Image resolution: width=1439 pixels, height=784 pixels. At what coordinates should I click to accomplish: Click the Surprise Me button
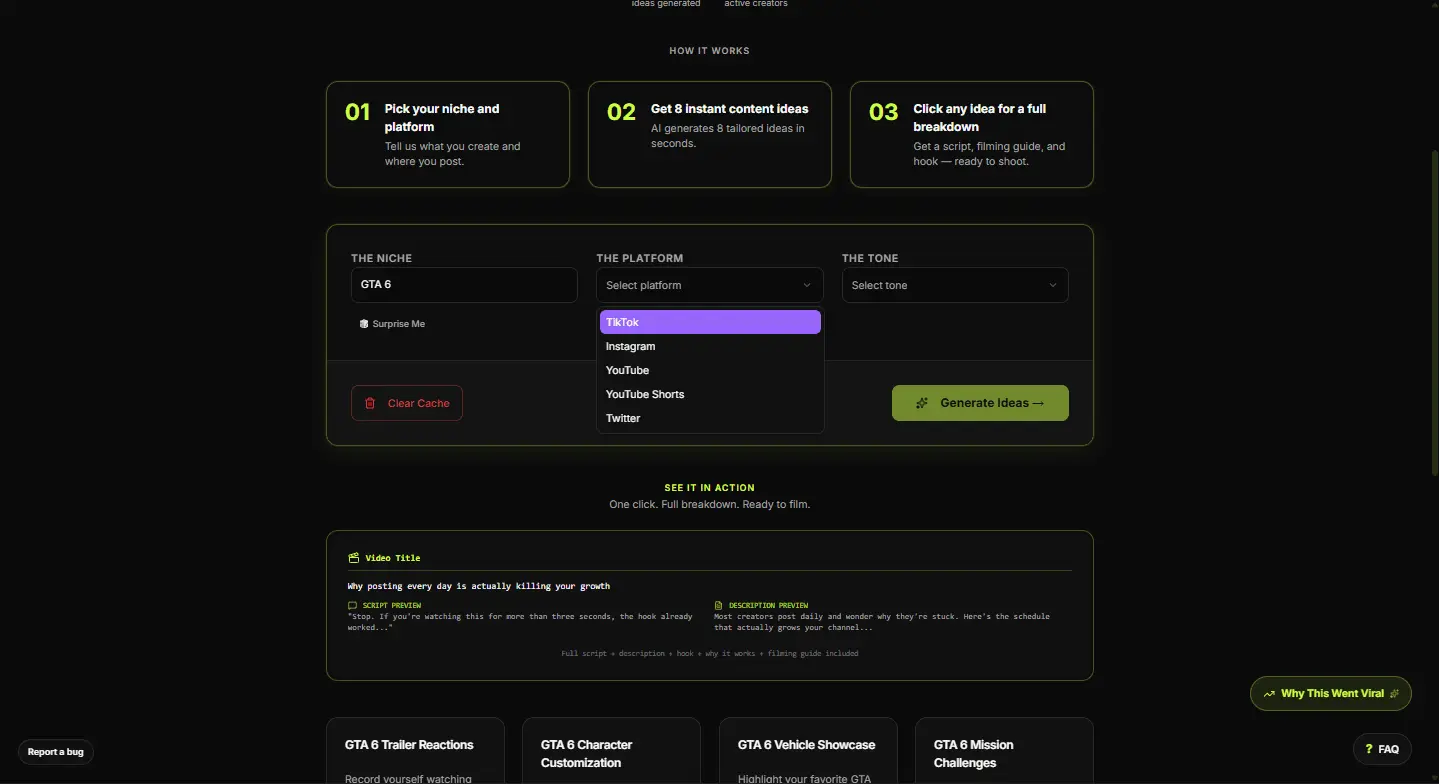[392, 324]
